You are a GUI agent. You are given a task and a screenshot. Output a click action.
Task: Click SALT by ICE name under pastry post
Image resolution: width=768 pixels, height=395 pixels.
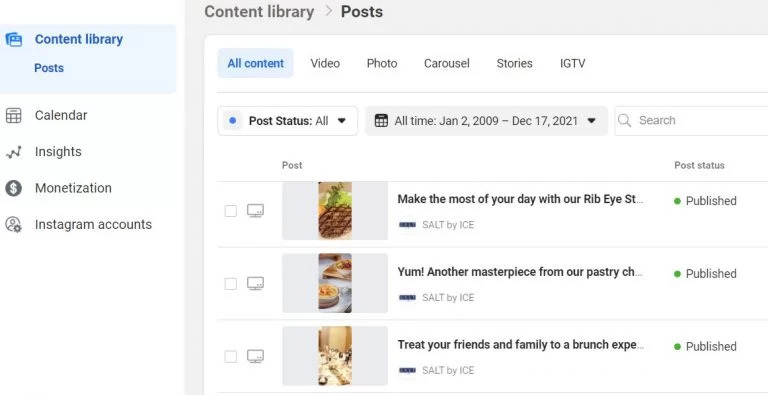[448, 297]
